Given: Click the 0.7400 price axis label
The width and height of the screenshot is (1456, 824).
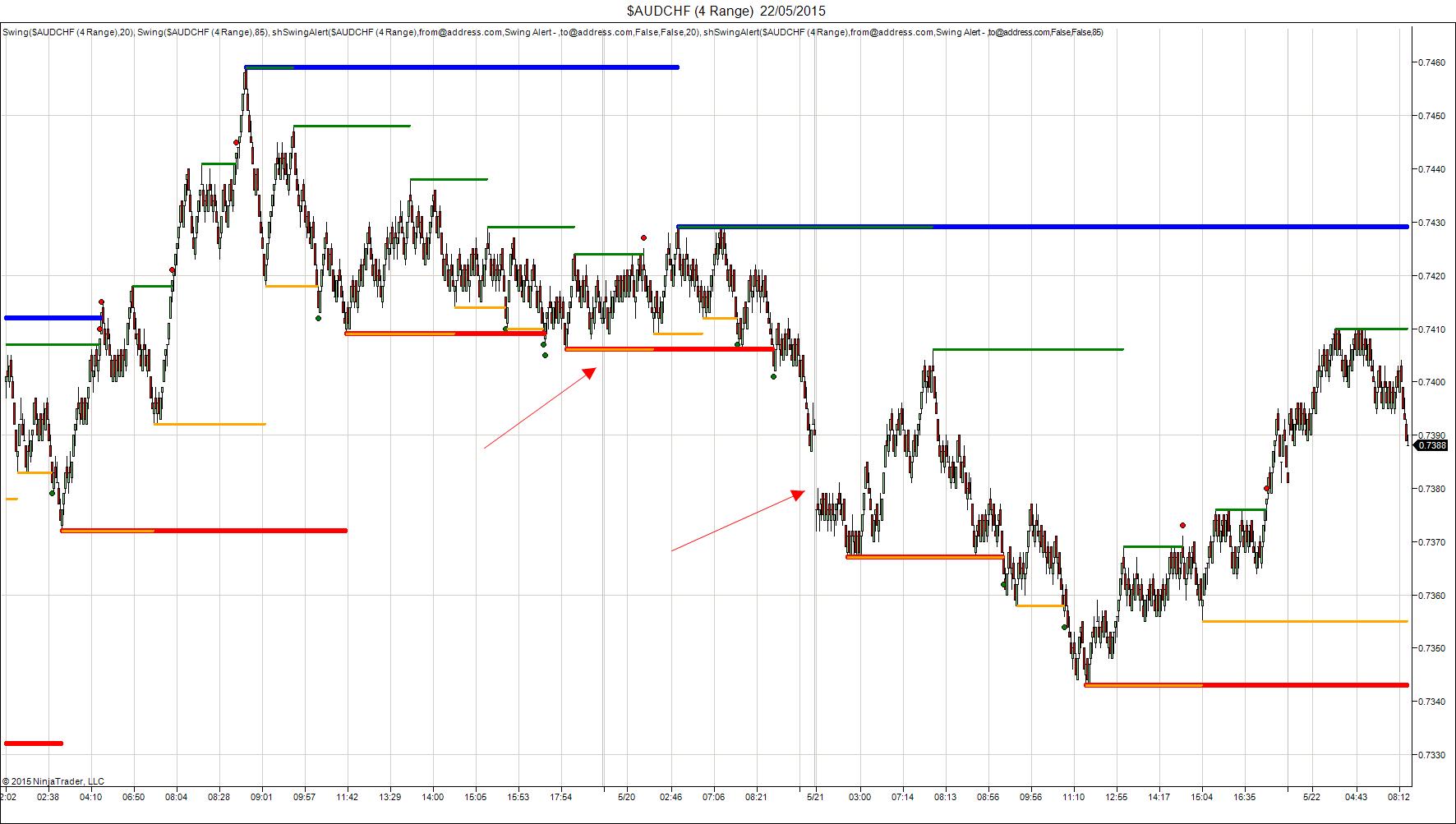Looking at the screenshot, I should (x=1431, y=382).
